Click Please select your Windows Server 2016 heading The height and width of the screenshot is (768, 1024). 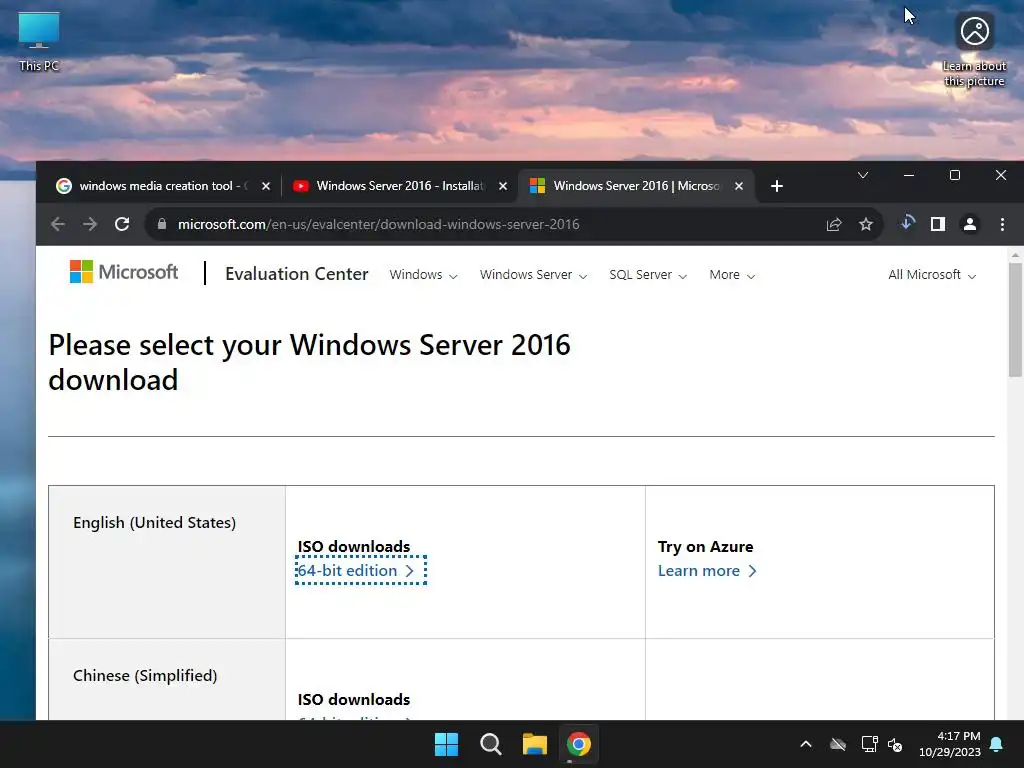pos(310,362)
